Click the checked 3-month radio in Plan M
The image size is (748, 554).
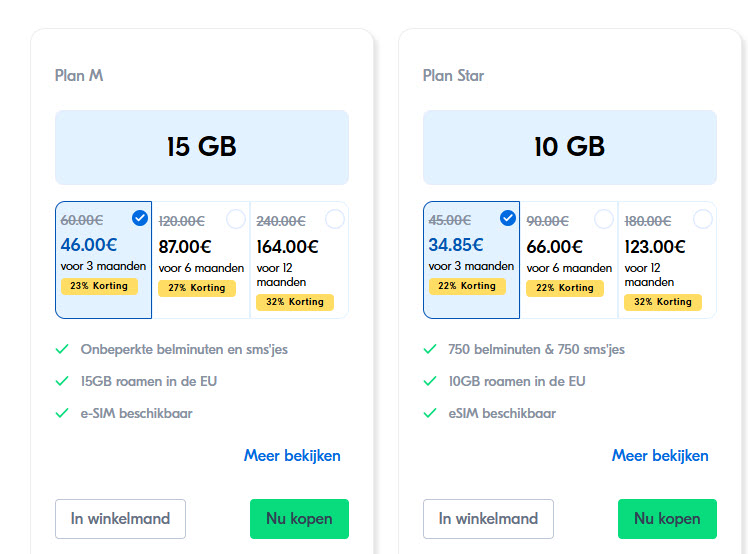(140, 218)
